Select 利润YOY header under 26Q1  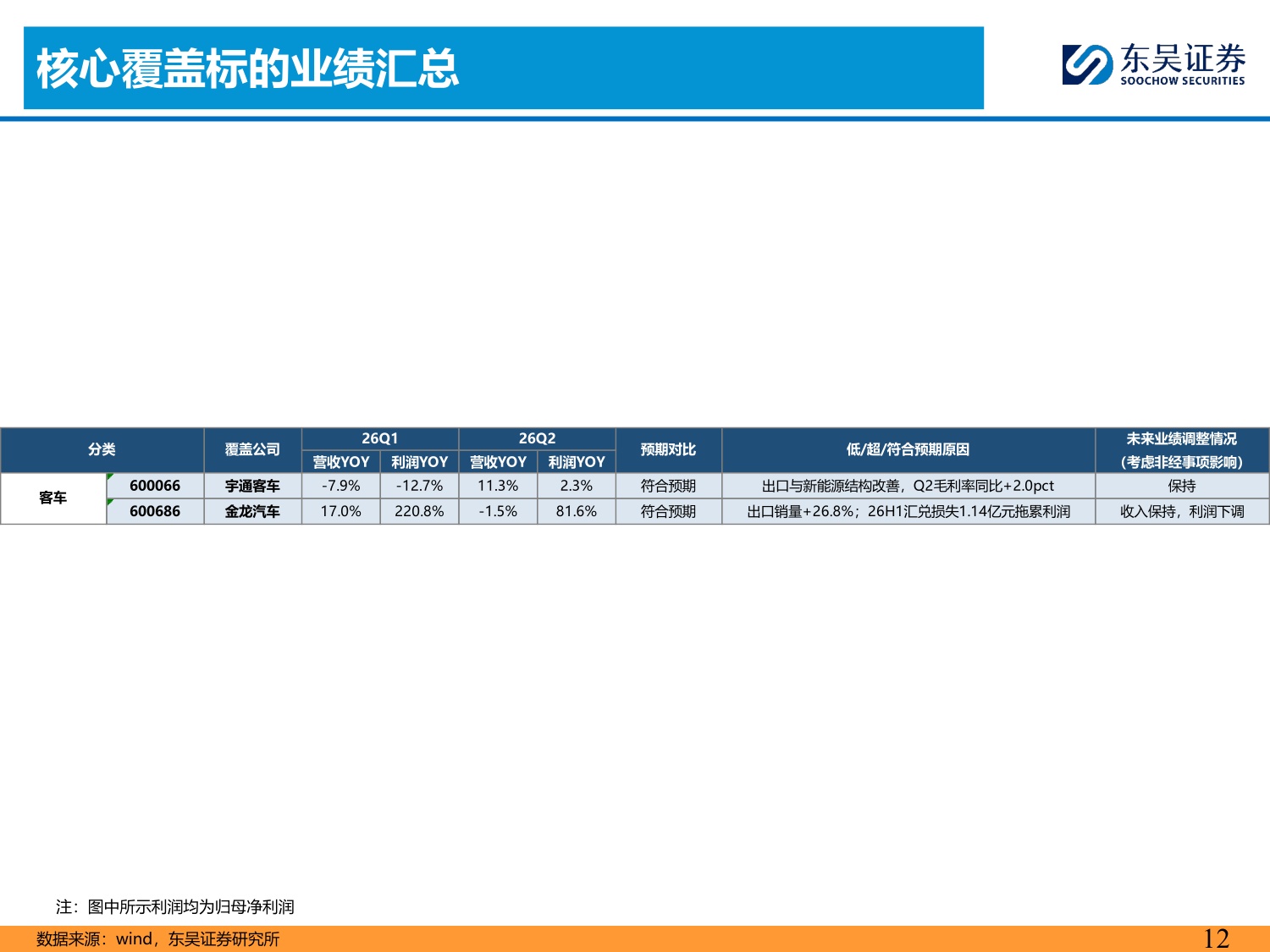(x=419, y=462)
